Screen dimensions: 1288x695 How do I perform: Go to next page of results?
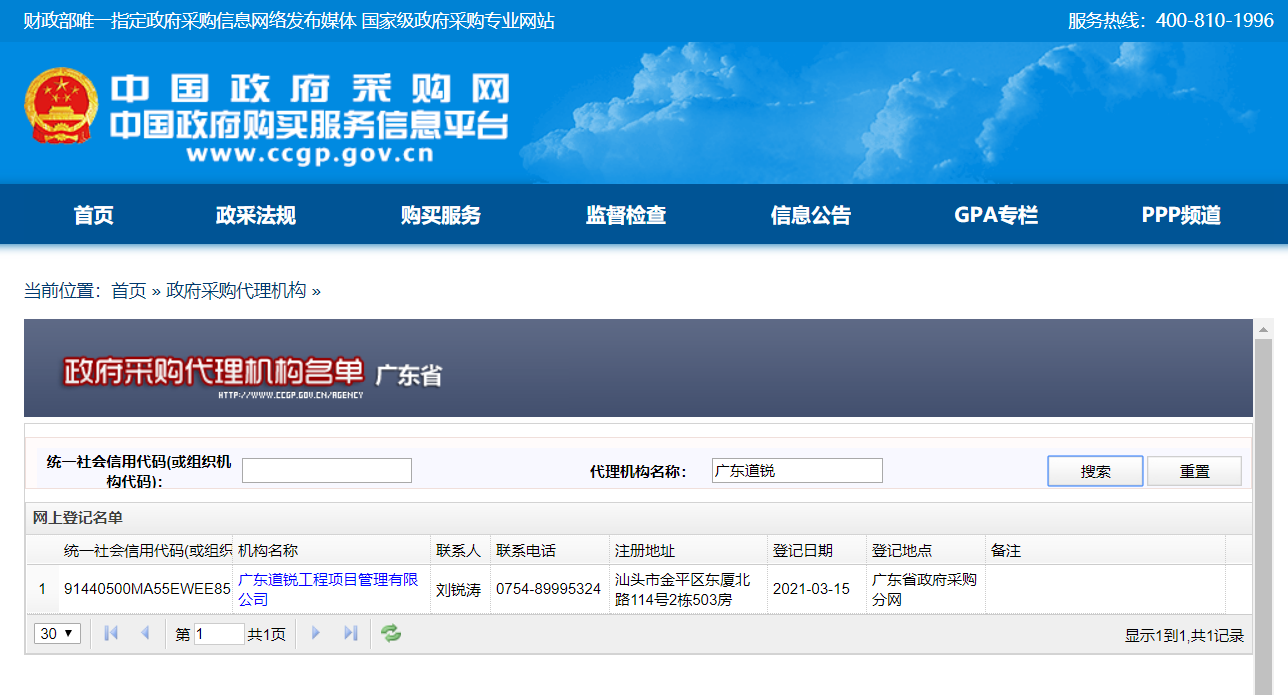[x=316, y=633]
